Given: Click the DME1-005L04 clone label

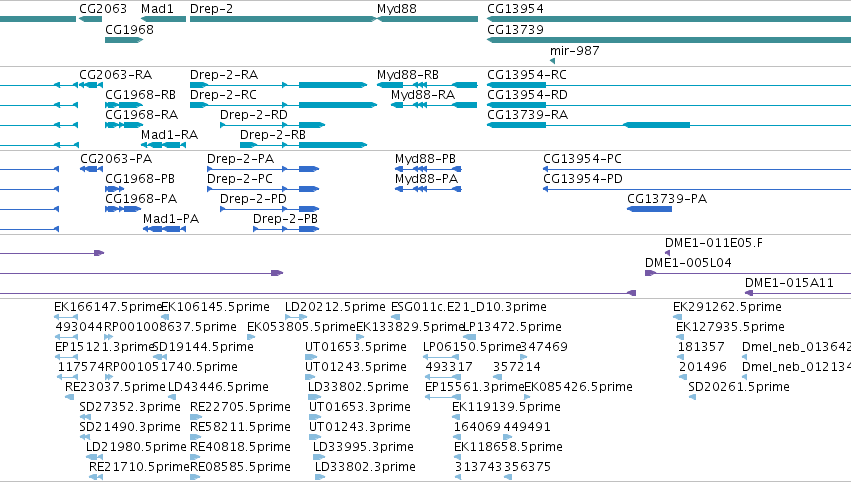Looking at the screenshot, I should click(x=688, y=263).
